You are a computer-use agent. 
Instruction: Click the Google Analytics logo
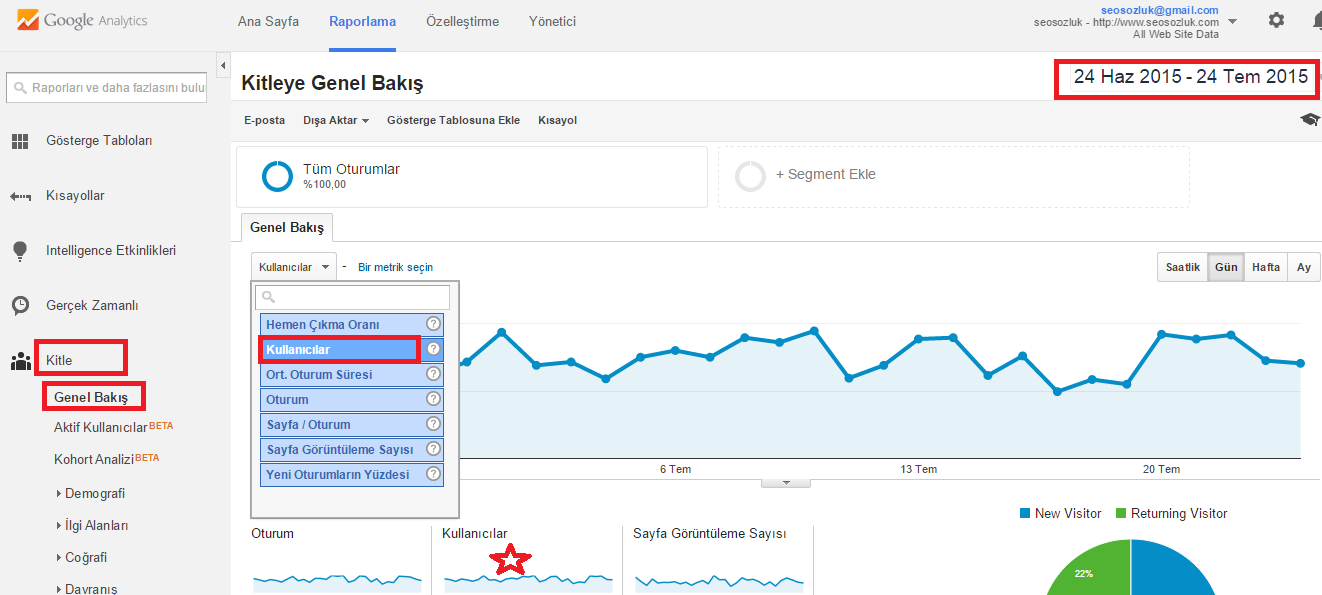(82, 21)
